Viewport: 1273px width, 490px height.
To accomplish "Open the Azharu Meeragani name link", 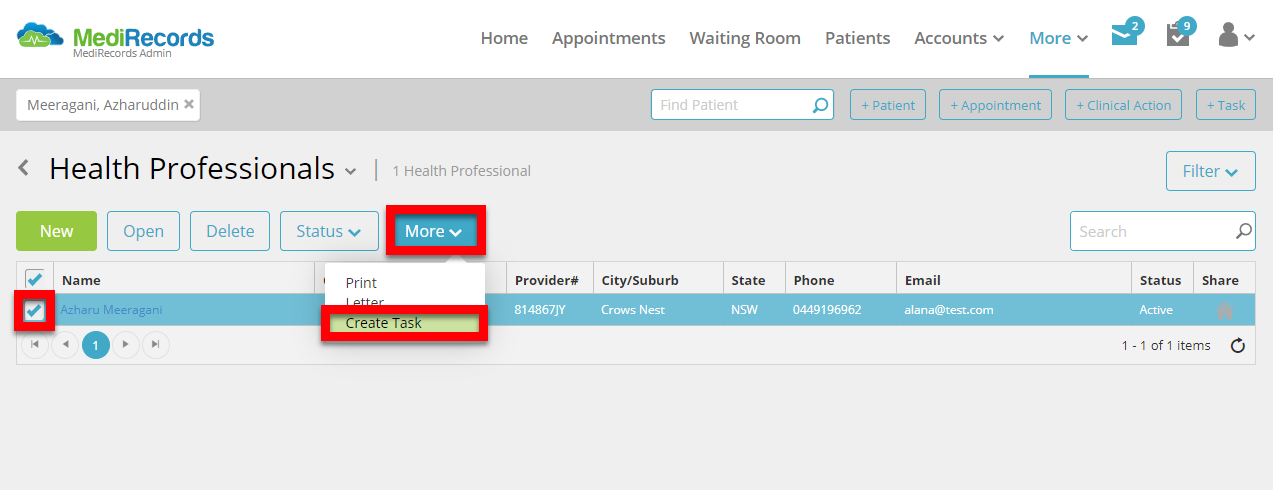I will click(111, 310).
